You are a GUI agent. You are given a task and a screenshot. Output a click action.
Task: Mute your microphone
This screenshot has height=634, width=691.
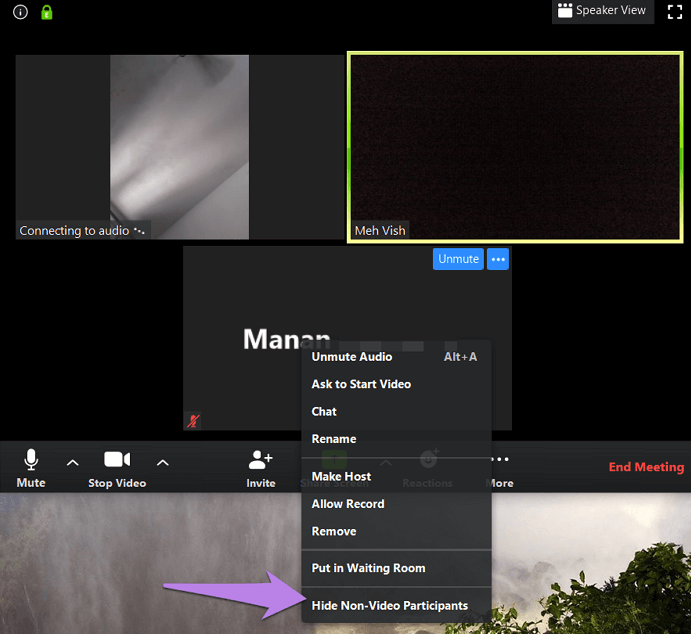click(31, 468)
